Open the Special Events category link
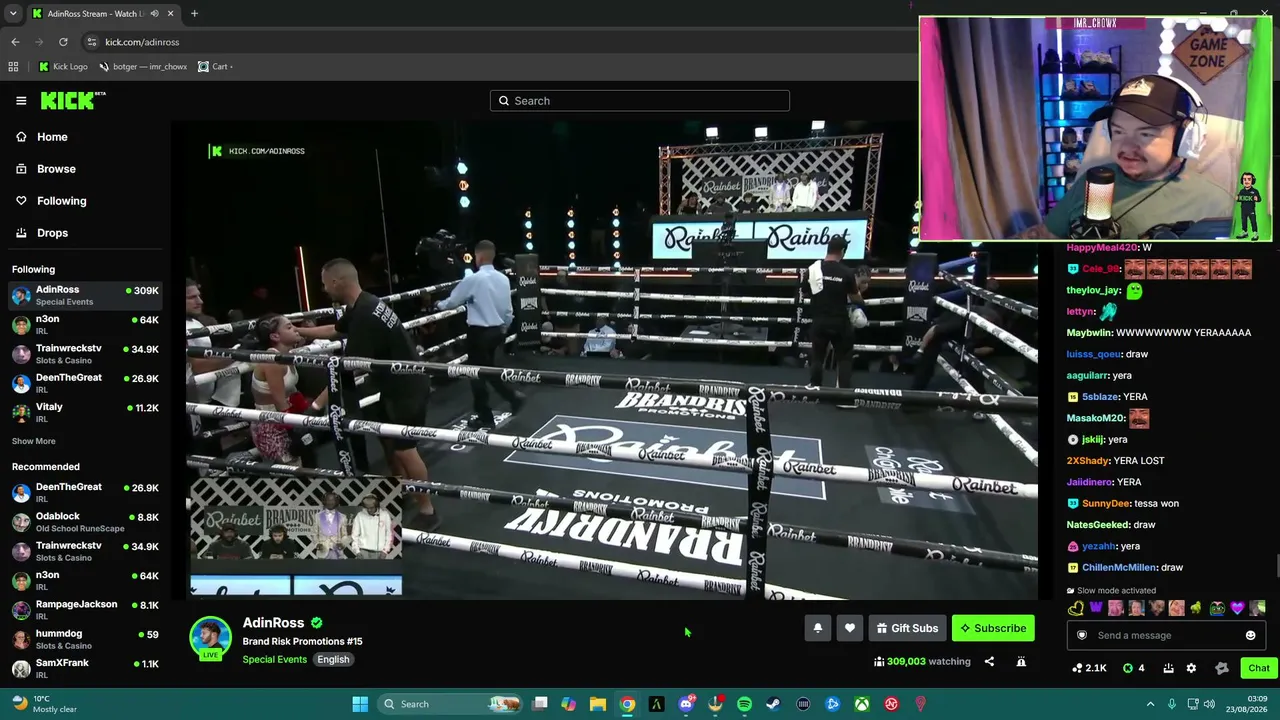The height and width of the screenshot is (720, 1280). (274, 659)
